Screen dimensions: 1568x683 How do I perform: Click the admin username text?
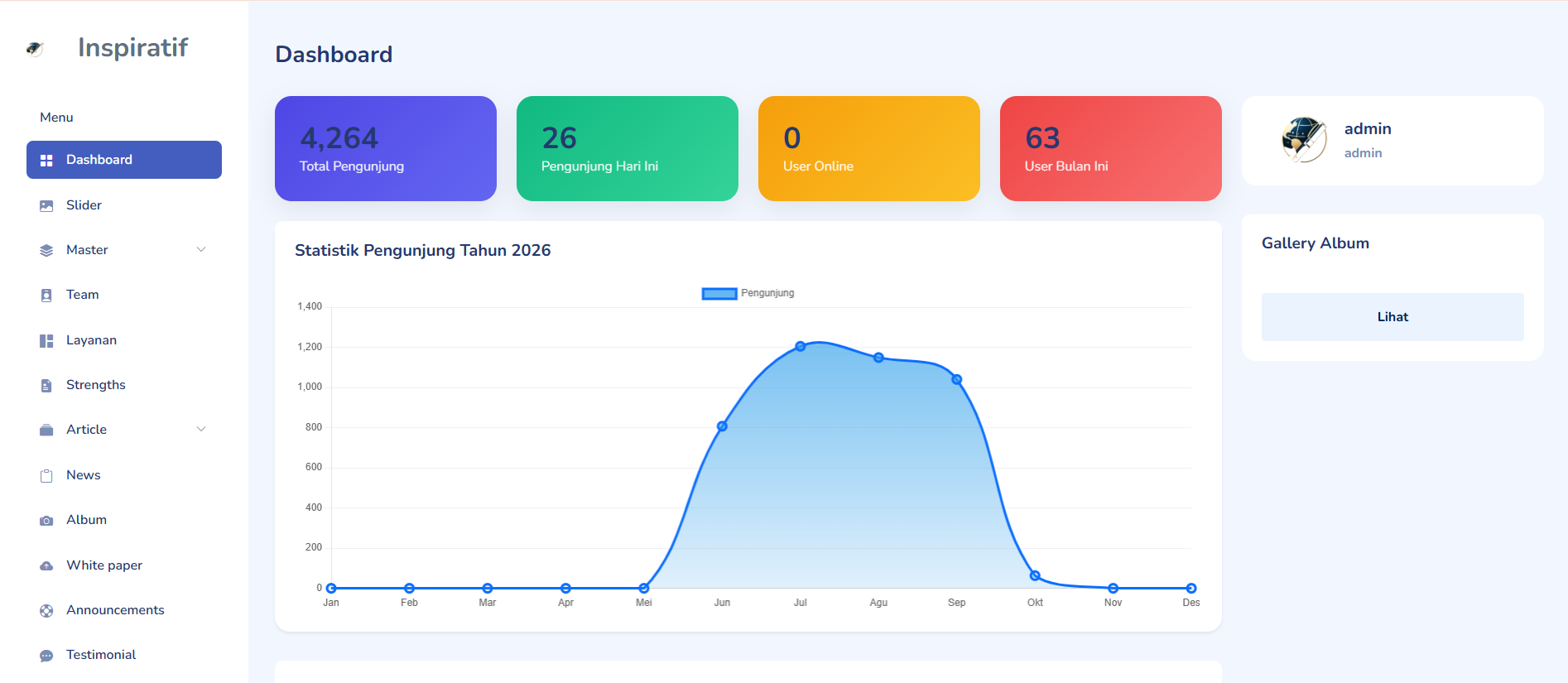coord(1368,129)
